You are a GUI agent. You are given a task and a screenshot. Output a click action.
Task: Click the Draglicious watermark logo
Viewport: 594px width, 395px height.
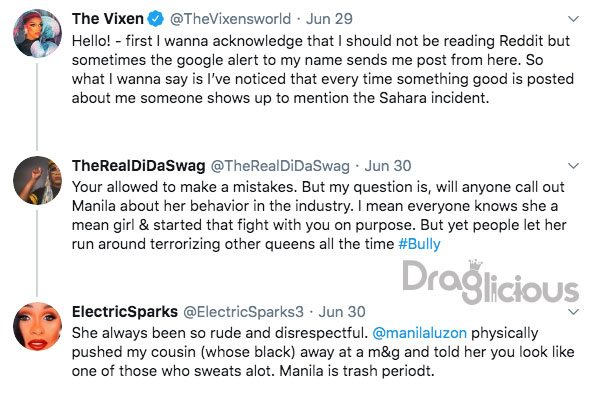tap(491, 282)
